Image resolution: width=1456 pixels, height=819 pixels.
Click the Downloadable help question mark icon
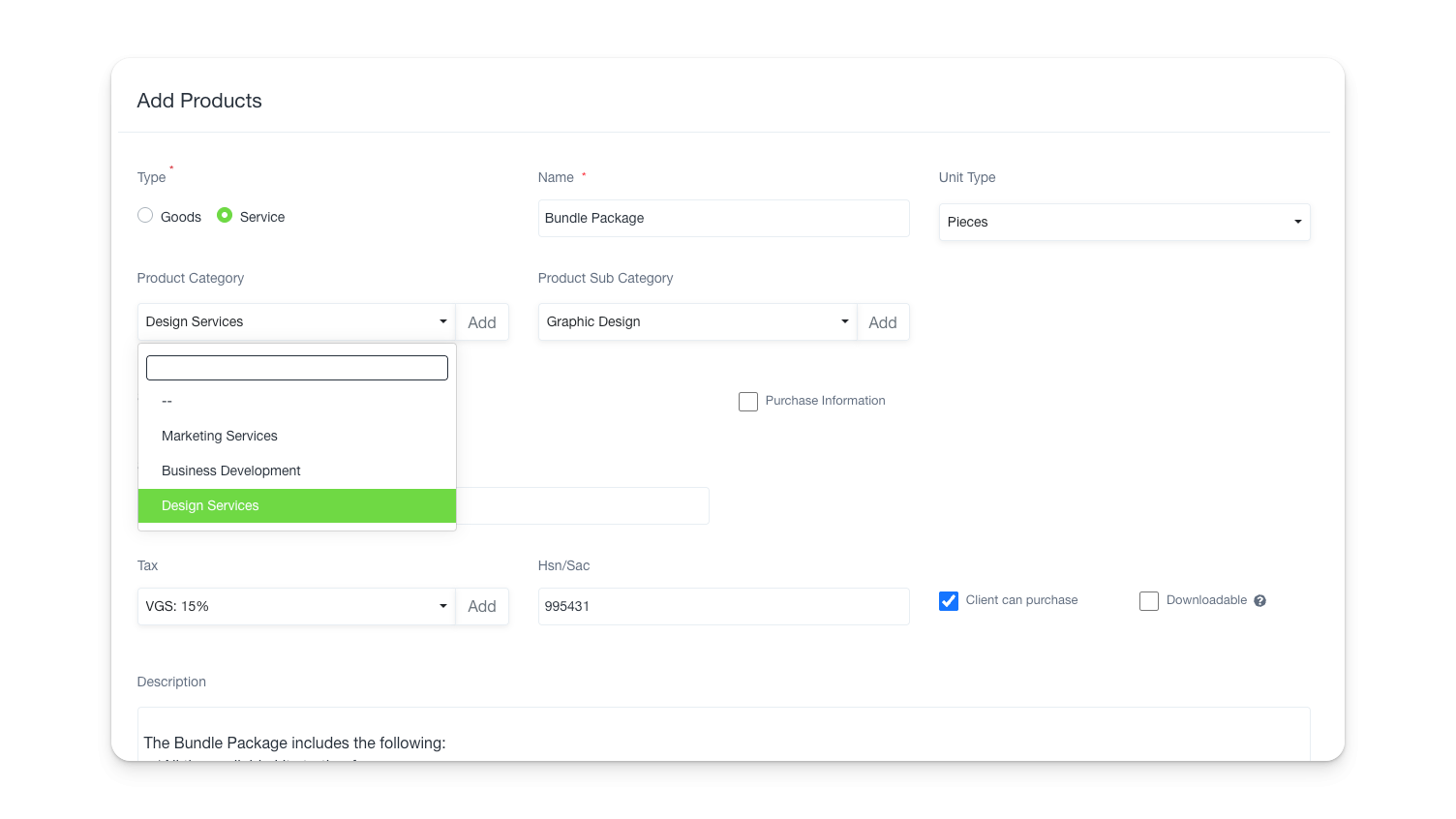[1259, 601]
